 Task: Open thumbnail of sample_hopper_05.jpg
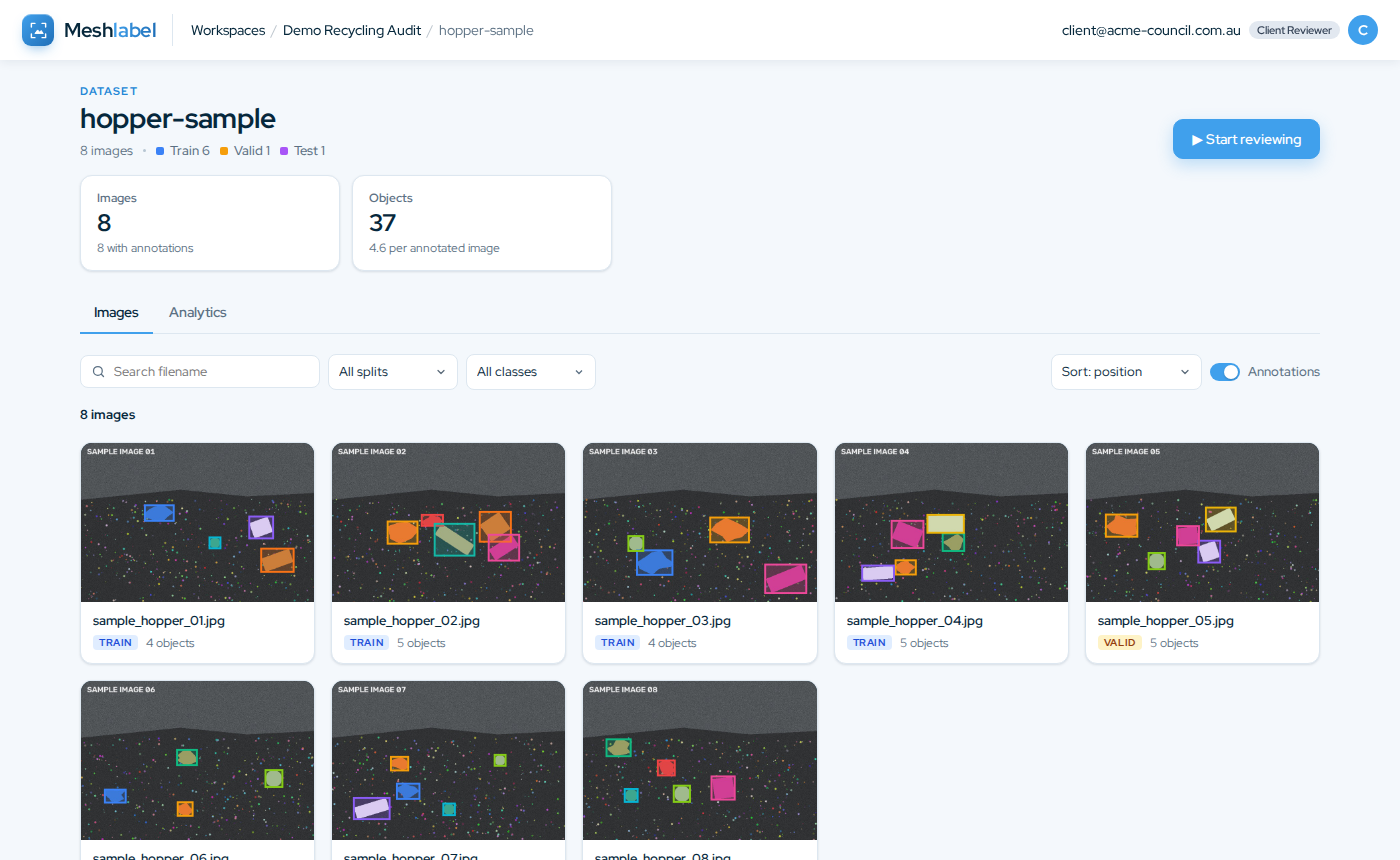(1202, 523)
